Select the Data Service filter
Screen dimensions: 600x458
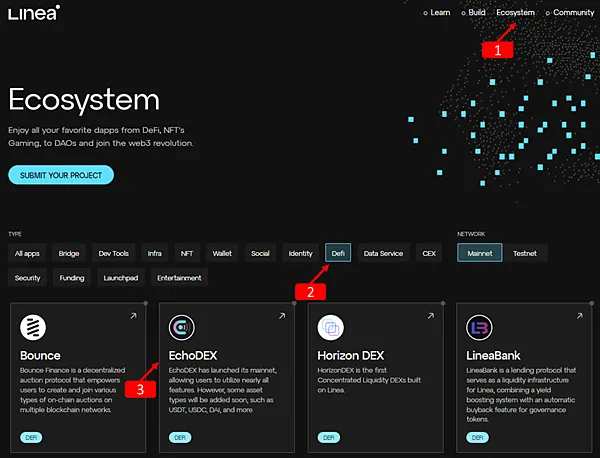(x=383, y=253)
